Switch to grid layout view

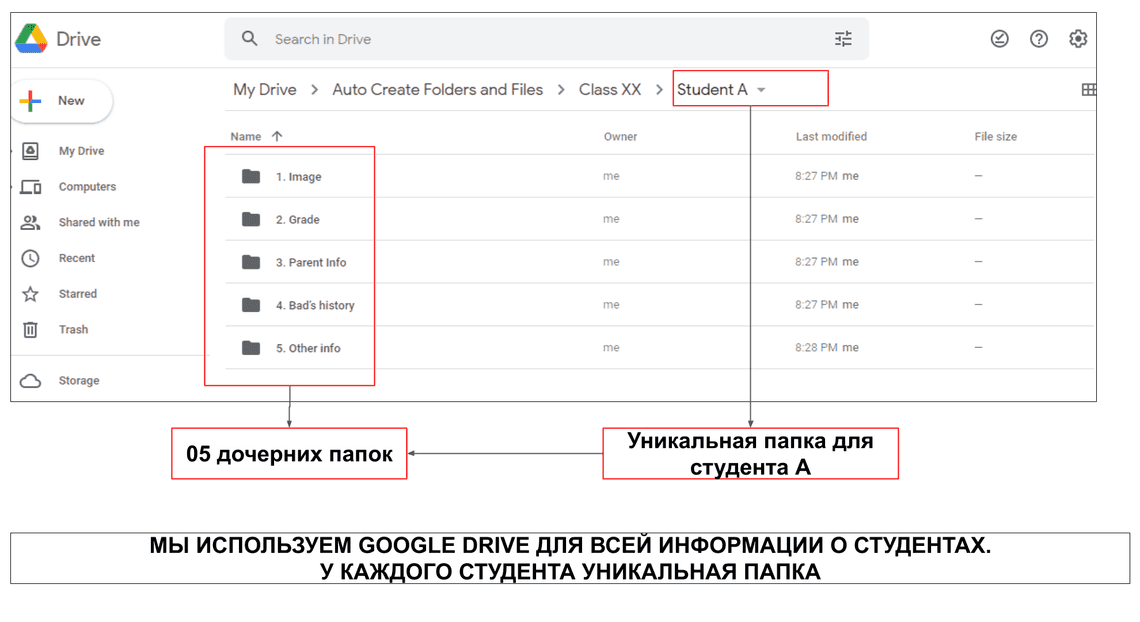1088,90
